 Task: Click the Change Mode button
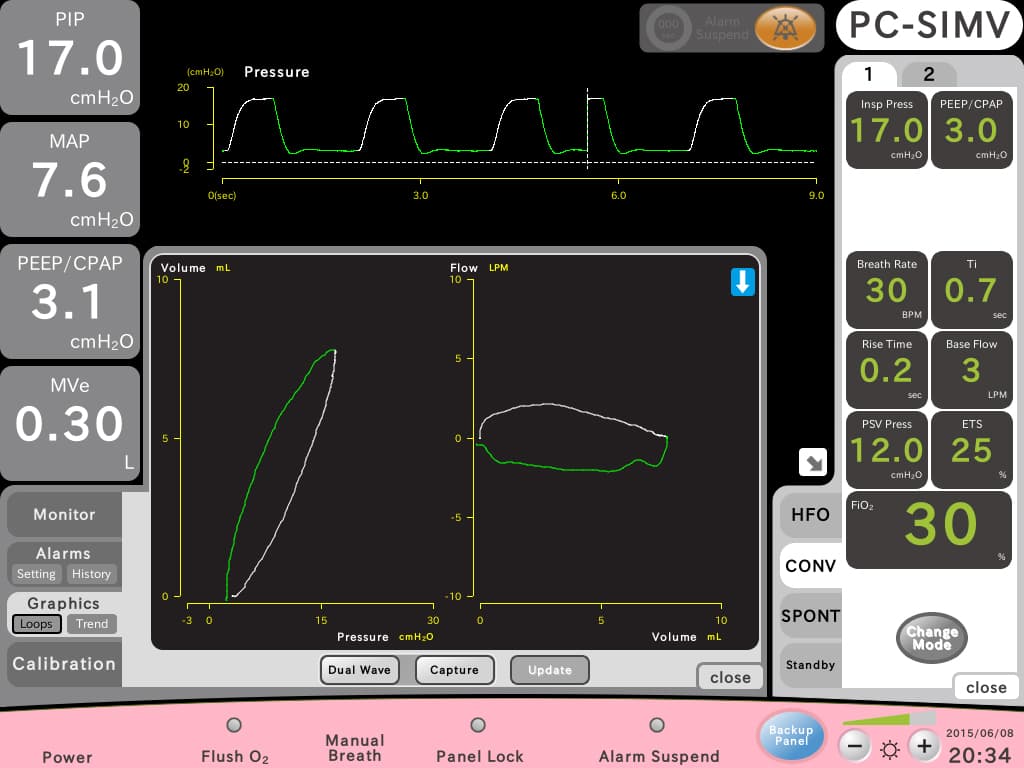[932, 638]
